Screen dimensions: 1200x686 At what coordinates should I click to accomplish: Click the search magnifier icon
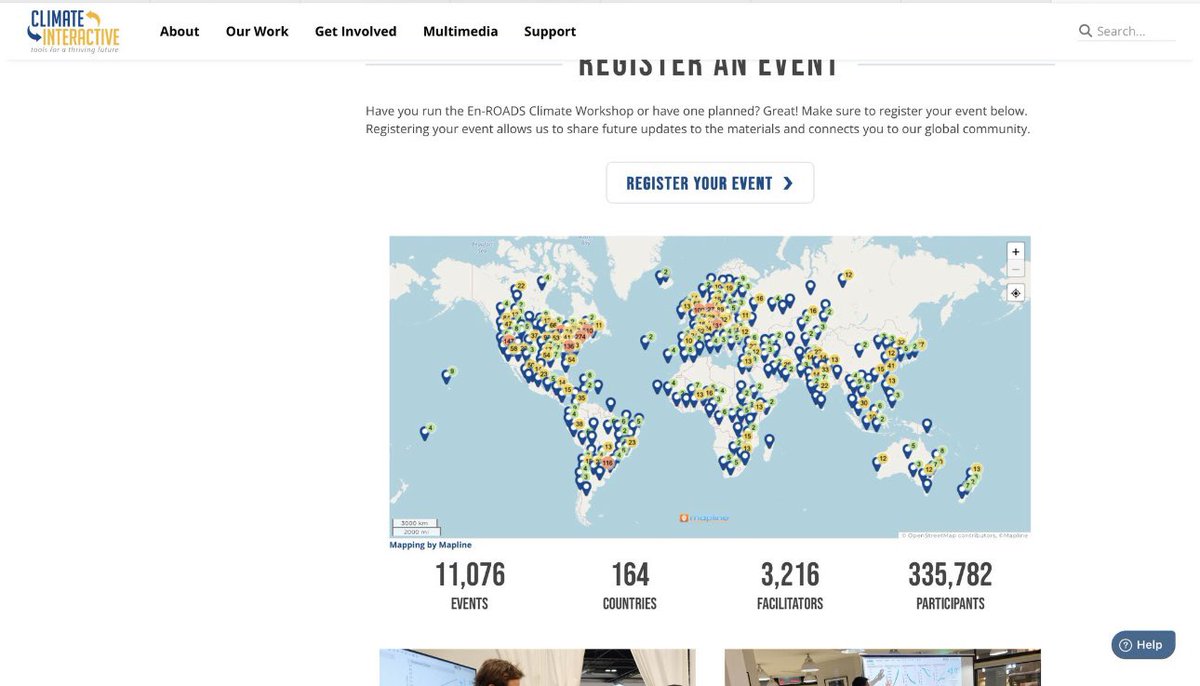pyautogui.click(x=1085, y=31)
